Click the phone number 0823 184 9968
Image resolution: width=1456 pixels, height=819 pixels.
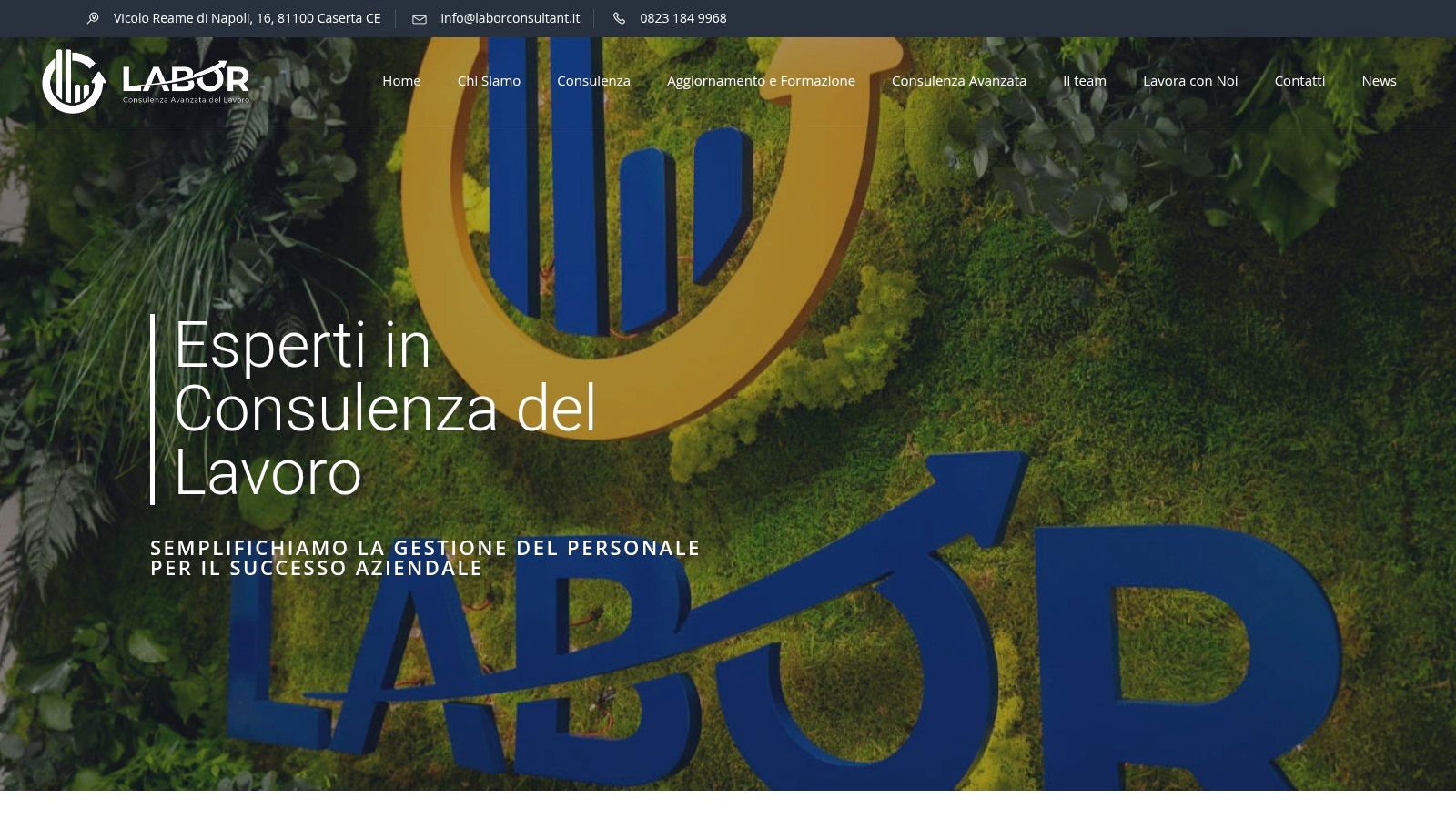click(683, 18)
